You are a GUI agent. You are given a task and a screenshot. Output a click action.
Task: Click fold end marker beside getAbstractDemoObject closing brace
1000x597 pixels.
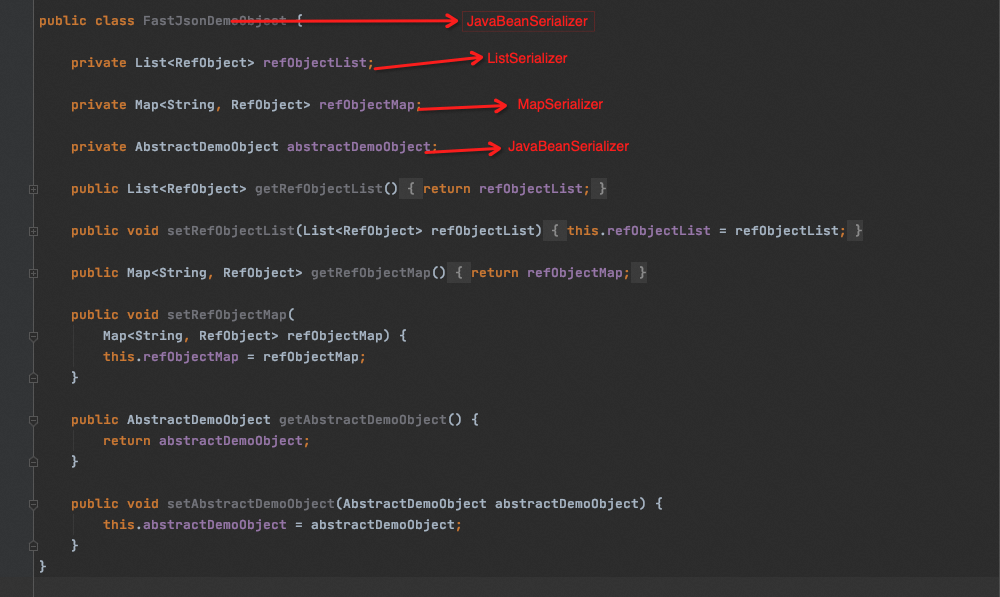pos(33,462)
